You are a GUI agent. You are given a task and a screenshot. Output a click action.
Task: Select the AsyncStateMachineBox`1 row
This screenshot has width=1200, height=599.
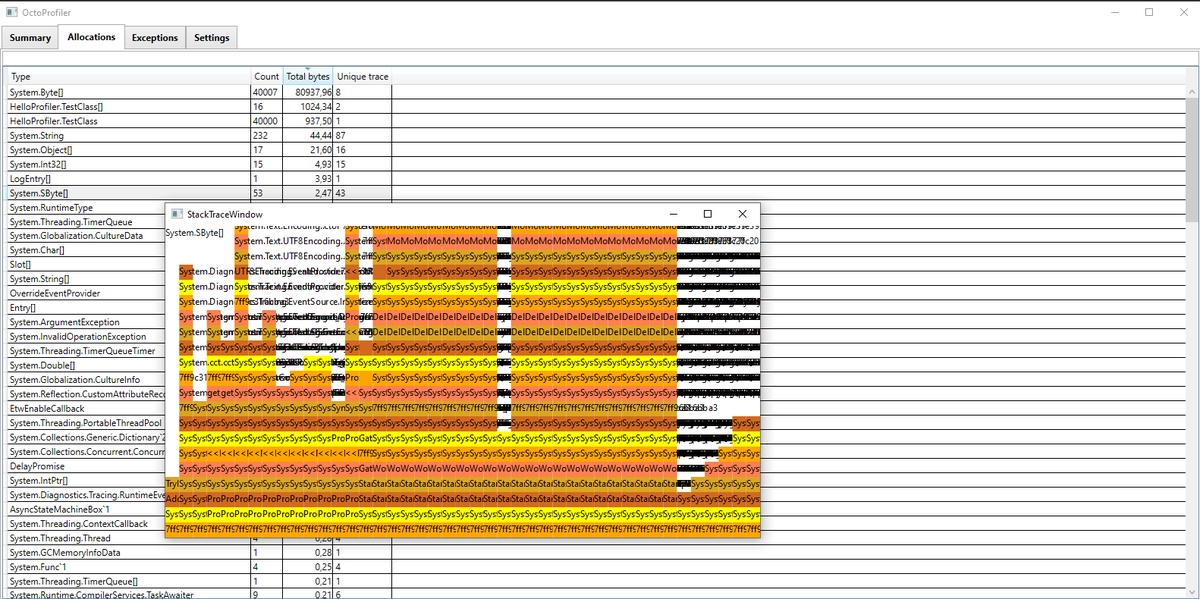point(85,510)
